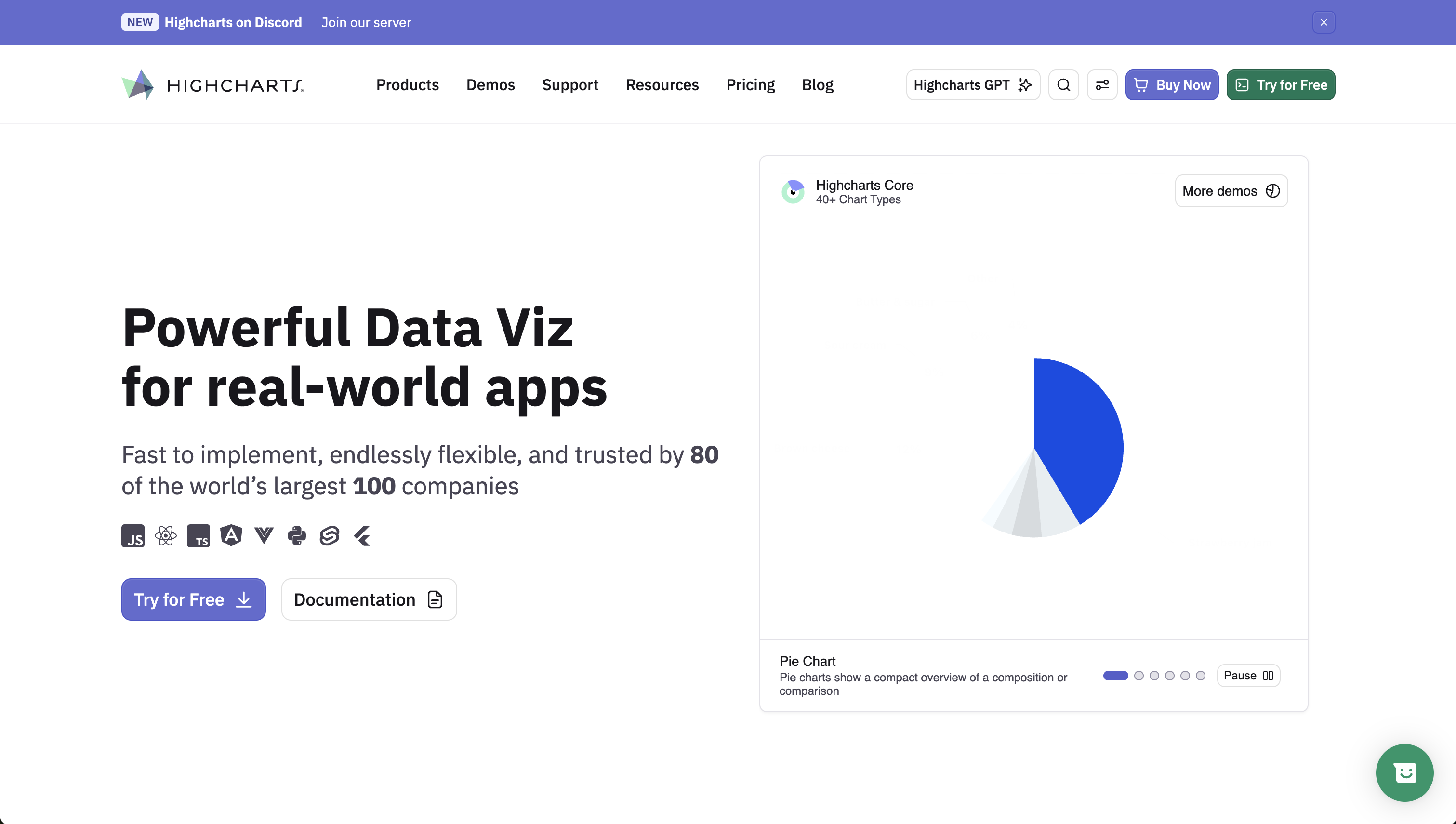Screen dimensions: 1456x824
Task: Click the TypeScript TS icon
Action: click(199, 535)
